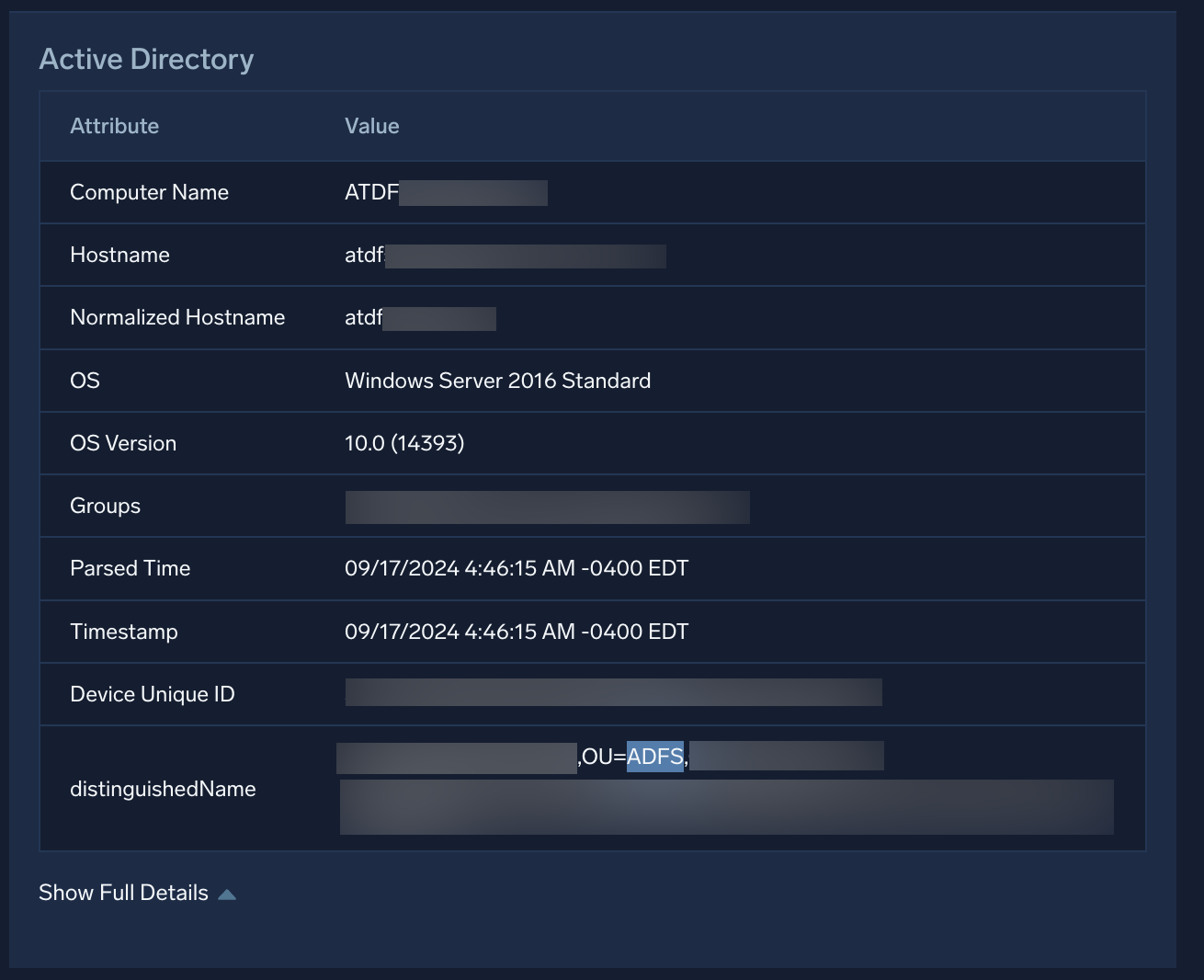Click the Hostname attribute label
This screenshot has height=980, width=1204.
point(119,255)
